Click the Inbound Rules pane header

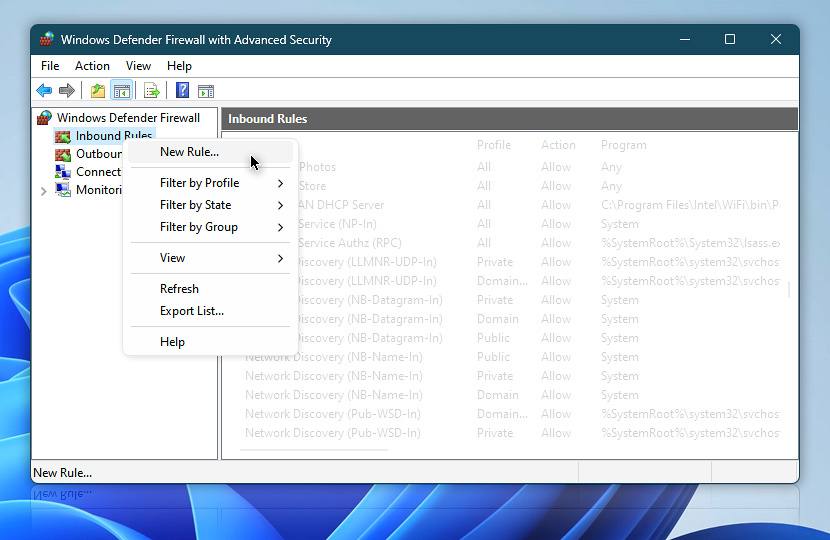coord(509,119)
